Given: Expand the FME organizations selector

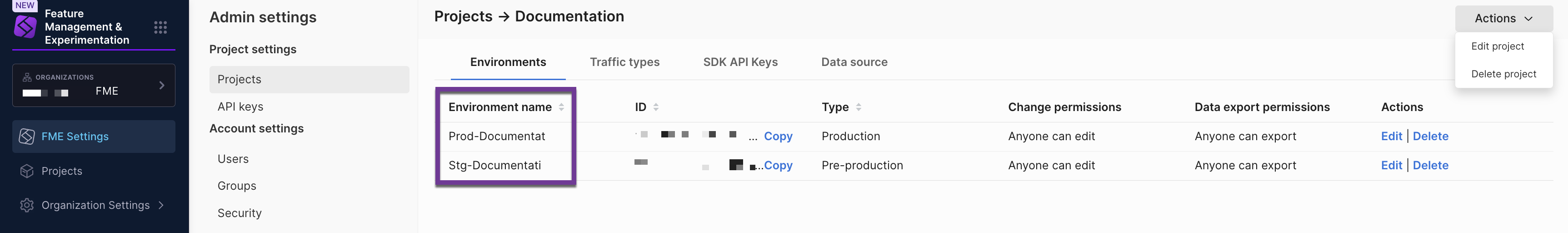Looking at the screenshot, I should (161, 86).
